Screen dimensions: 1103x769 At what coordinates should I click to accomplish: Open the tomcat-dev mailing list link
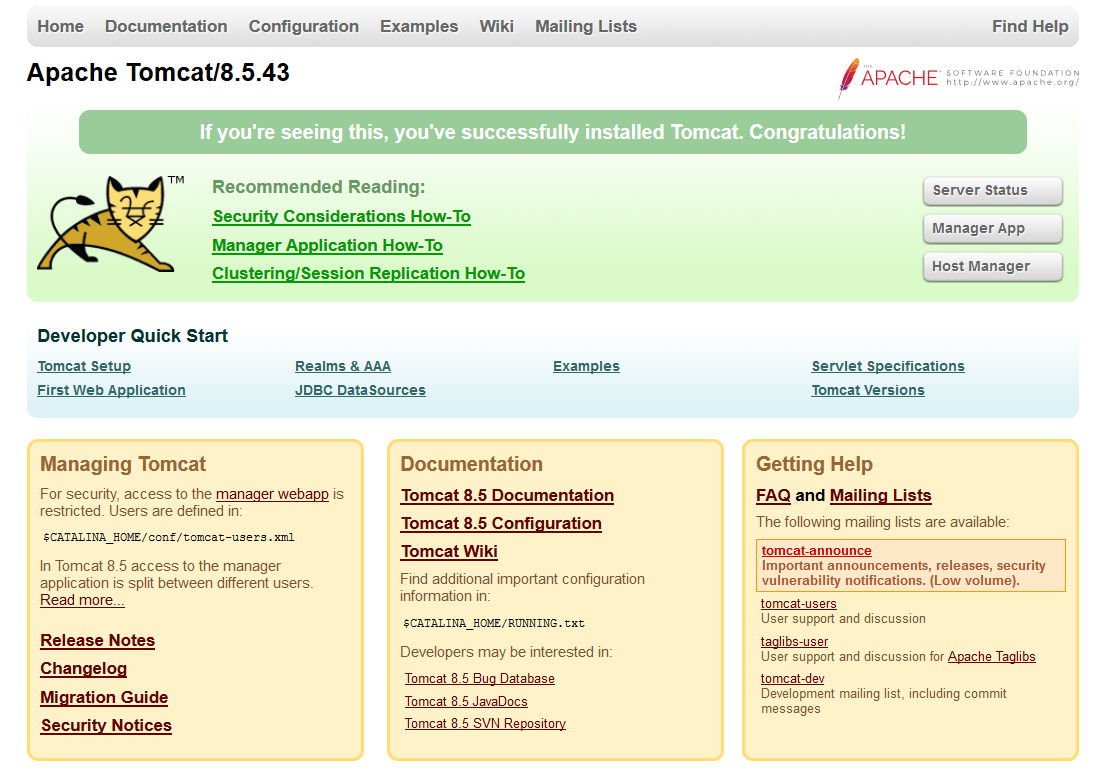coord(792,679)
